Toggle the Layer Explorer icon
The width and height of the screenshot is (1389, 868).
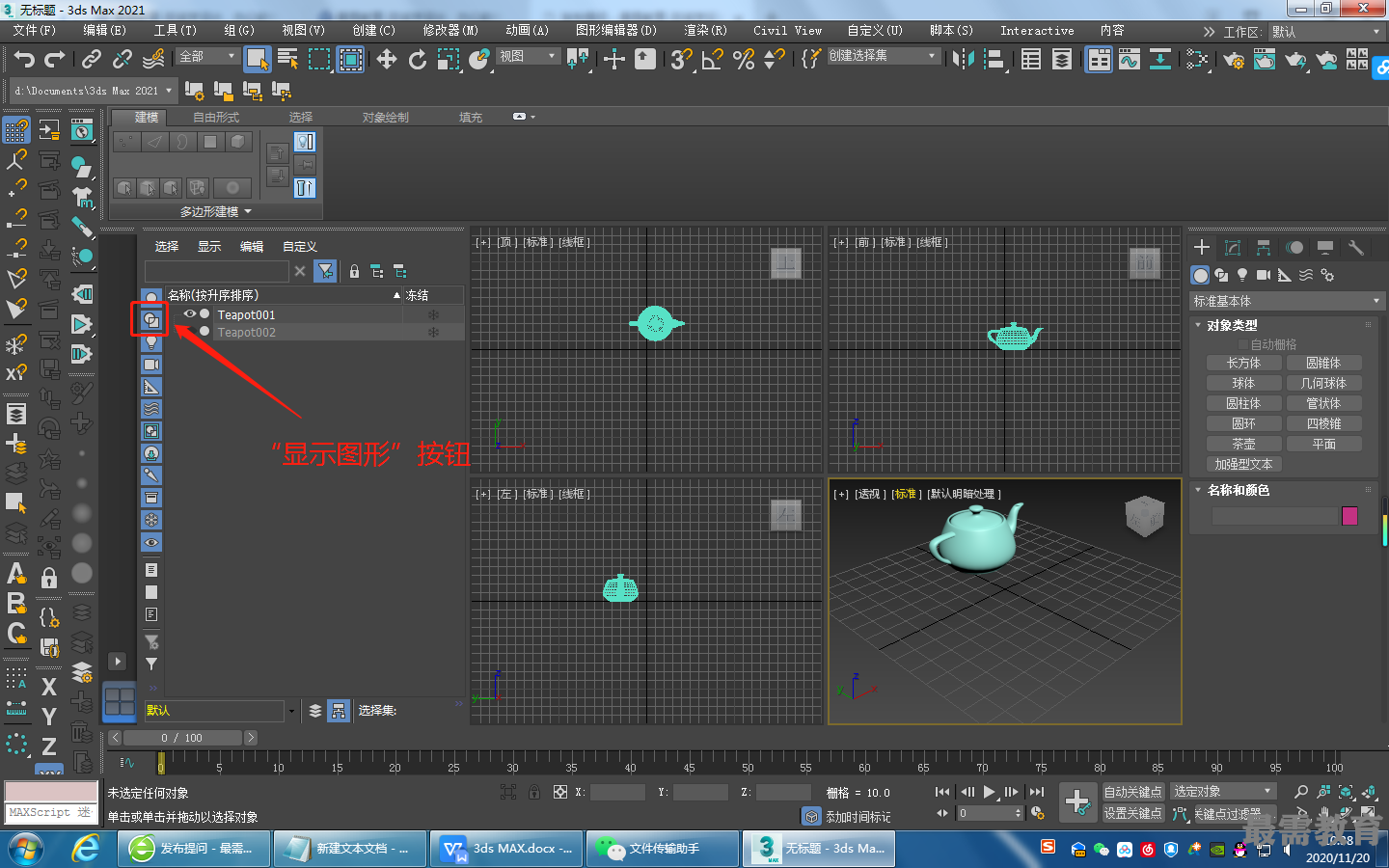1062,59
